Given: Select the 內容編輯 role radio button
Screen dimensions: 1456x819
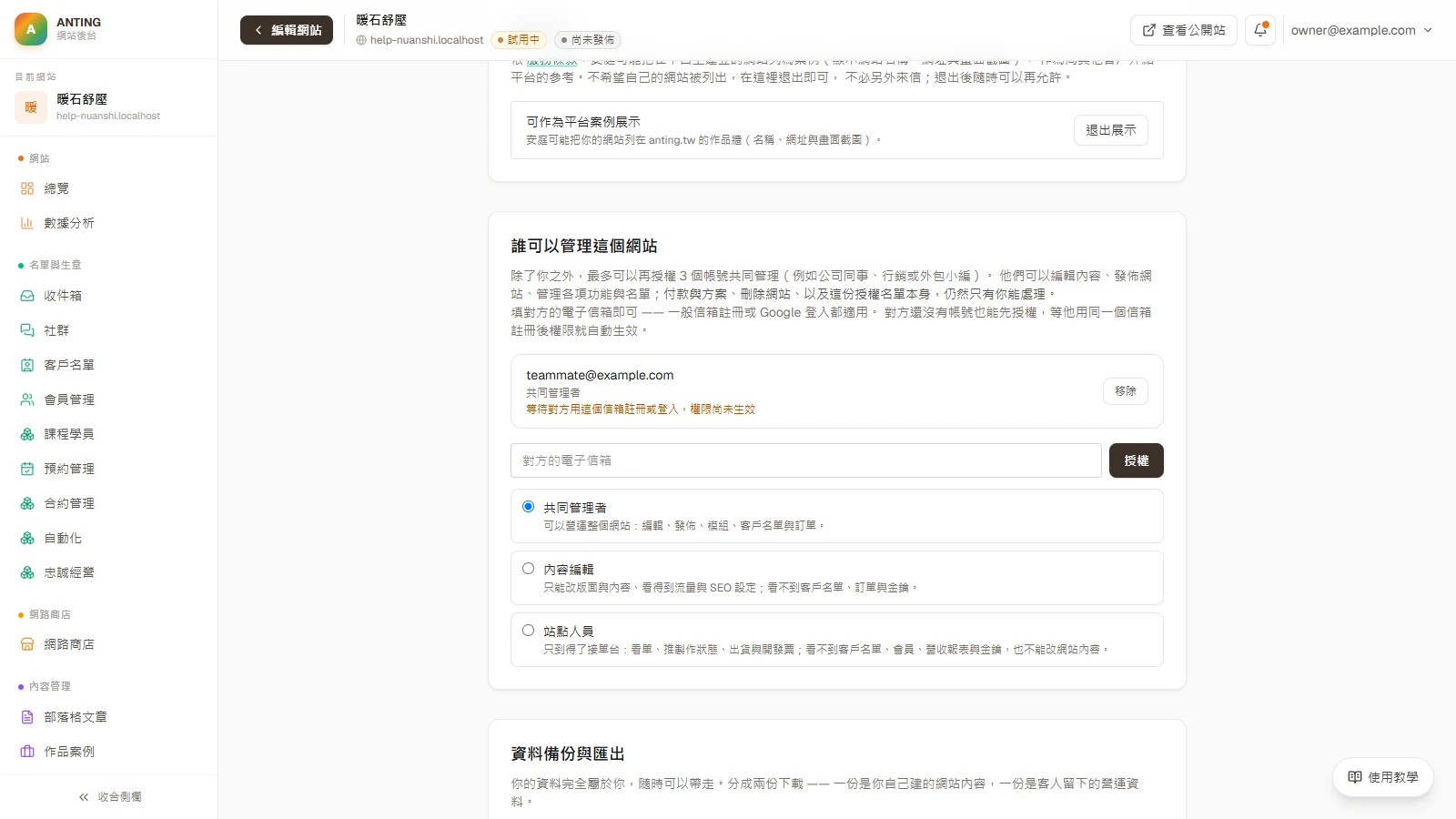Looking at the screenshot, I should [528, 569].
